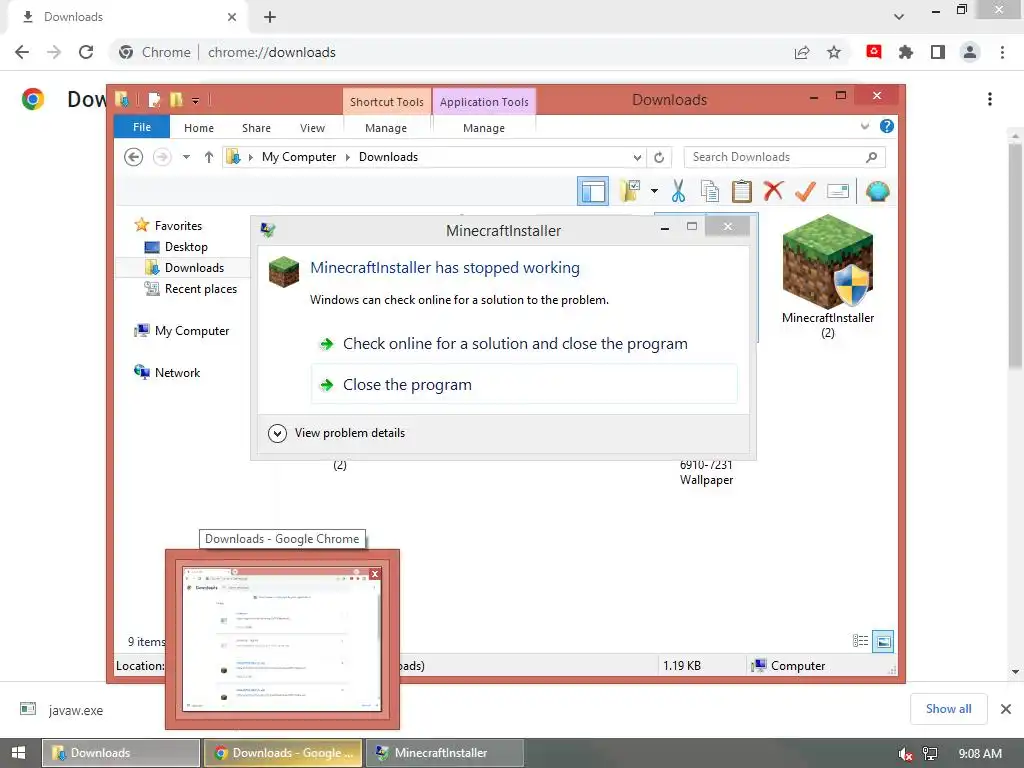Click red extension icon in Chrome toolbar
Screen dimensions: 1024x768
(874, 52)
